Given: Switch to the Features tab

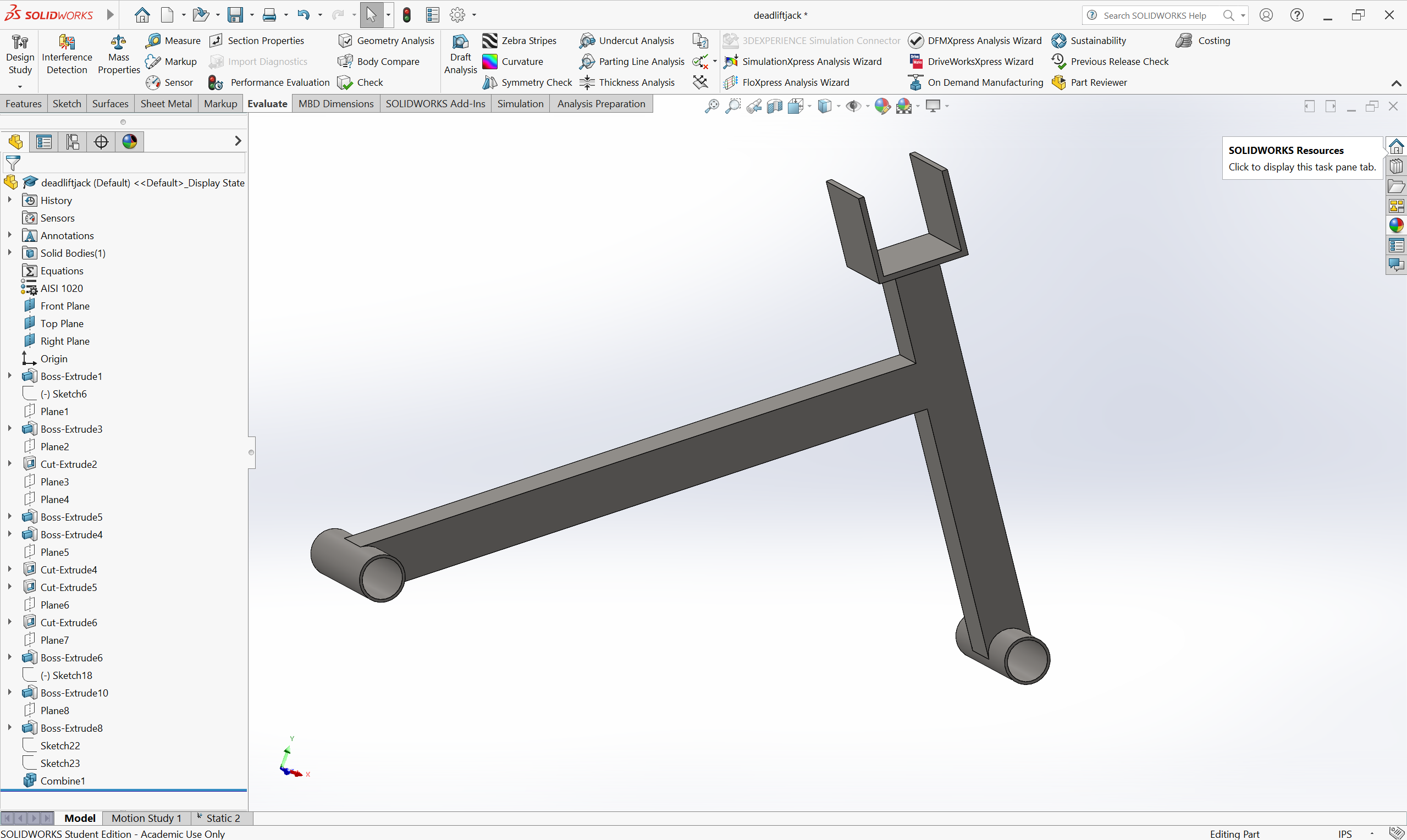Looking at the screenshot, I should 24,103.
